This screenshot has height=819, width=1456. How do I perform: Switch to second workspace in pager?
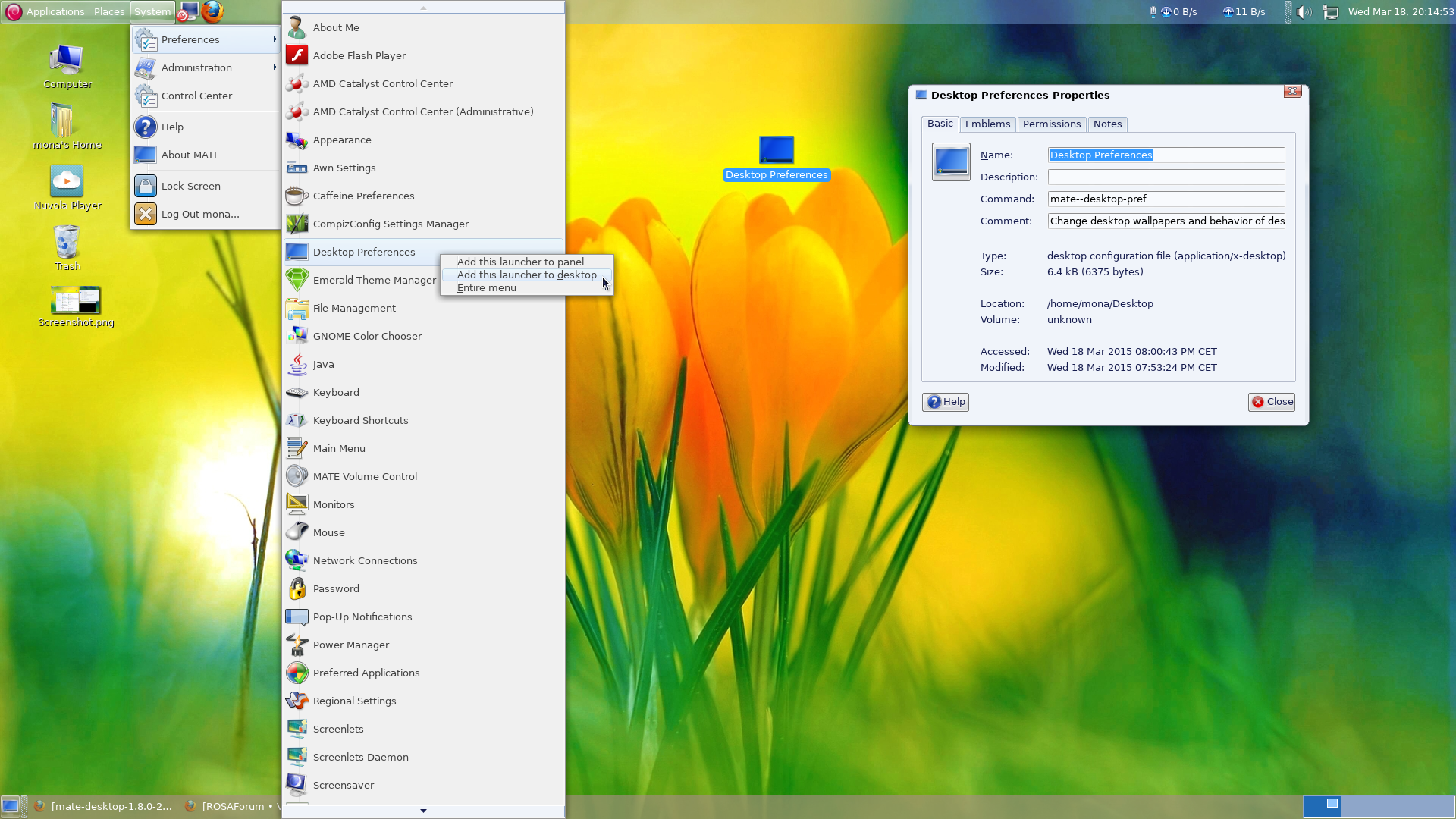point(1360,806)
